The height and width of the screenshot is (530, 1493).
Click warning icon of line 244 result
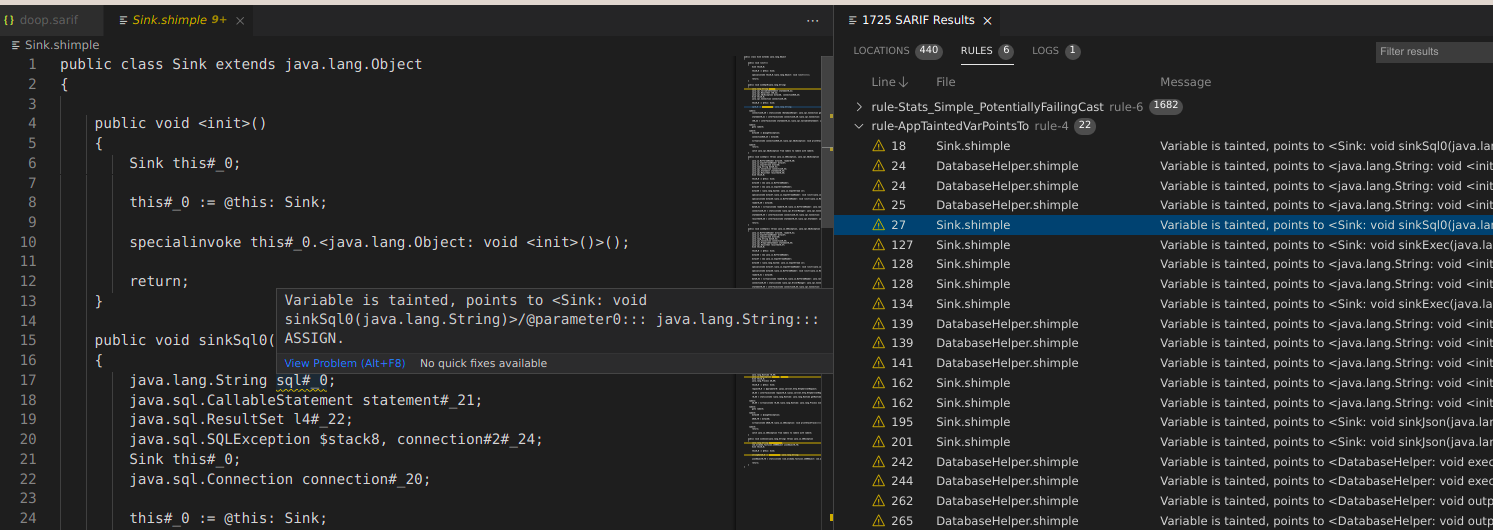click(x=879, y=481)
